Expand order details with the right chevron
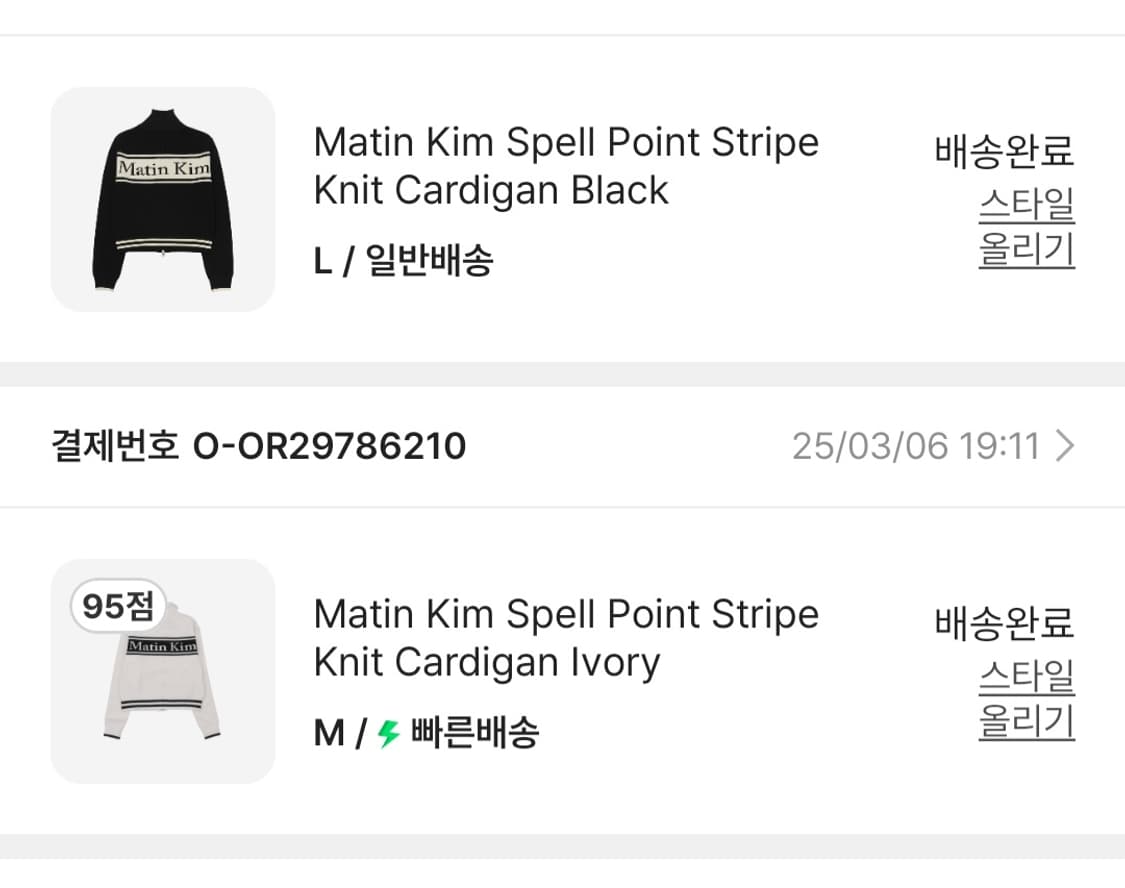The height and width of the screenshot is (888, 1125). point(1065,446)
